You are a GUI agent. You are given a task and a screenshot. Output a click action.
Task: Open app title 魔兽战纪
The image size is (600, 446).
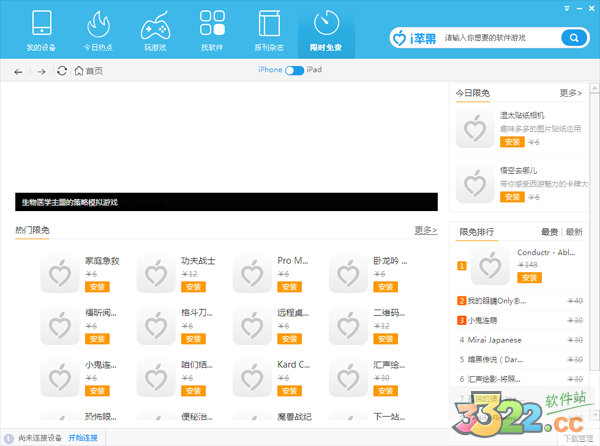[x=295, y=417]
